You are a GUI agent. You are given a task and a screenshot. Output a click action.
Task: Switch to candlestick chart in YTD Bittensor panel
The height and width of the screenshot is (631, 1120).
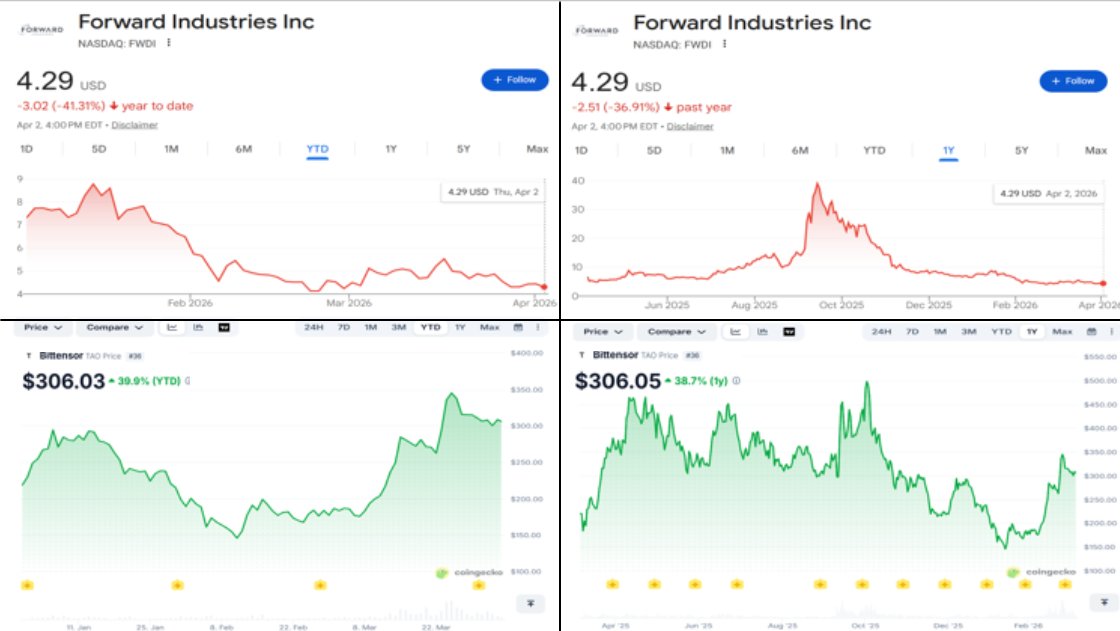(198, 327)
